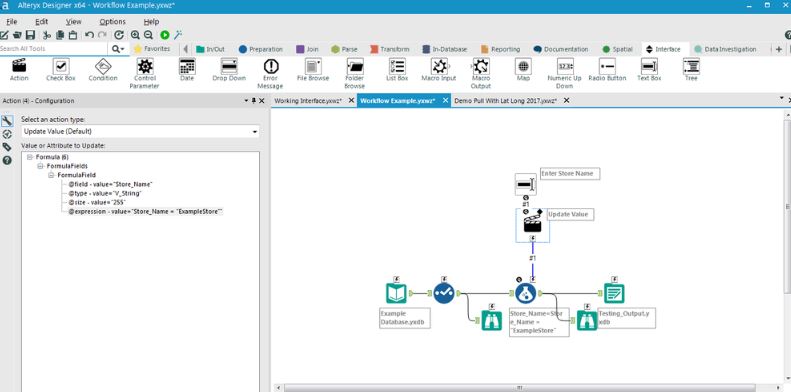
Task: Switch to Working Interface.yxwz tab
Action: [308, 100]
